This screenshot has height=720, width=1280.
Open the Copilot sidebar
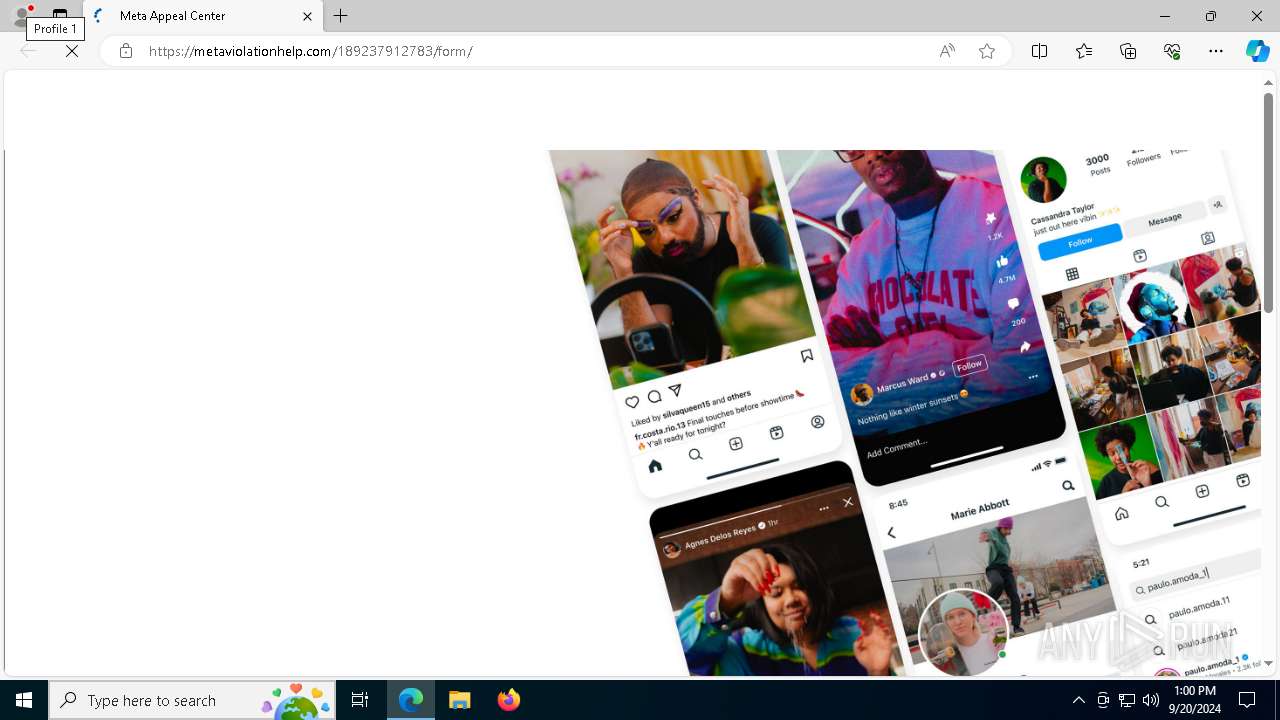tap(1257, 51)
